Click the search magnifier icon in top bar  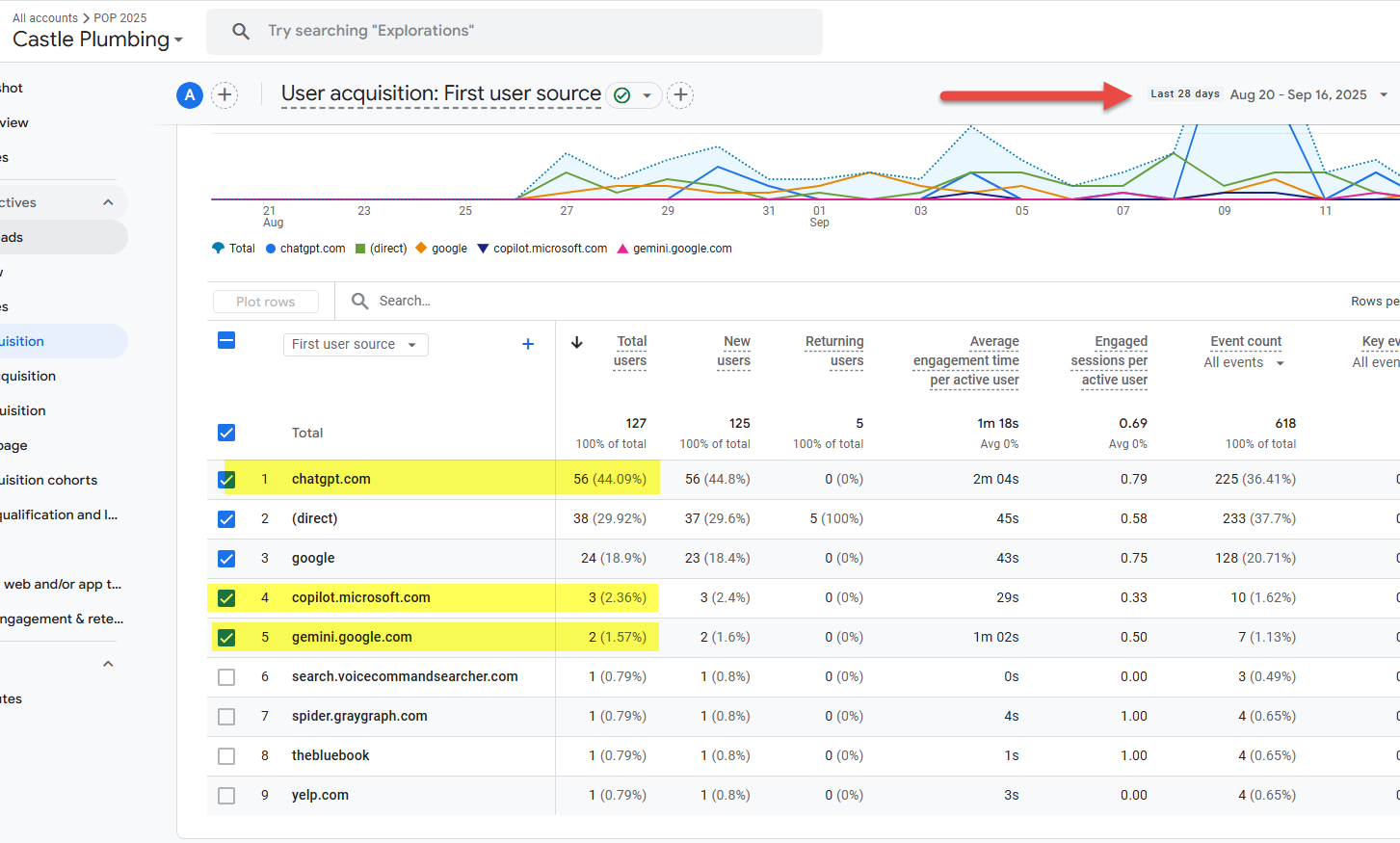click(x=241, y=31)
